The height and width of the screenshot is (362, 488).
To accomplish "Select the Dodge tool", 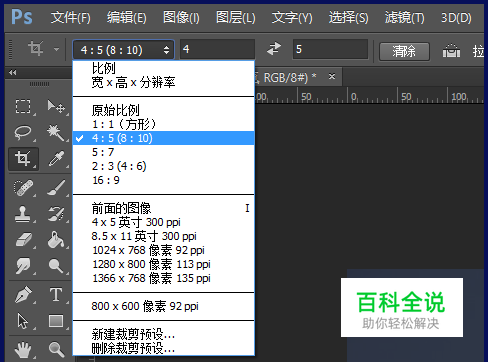I will coord(56,266).
